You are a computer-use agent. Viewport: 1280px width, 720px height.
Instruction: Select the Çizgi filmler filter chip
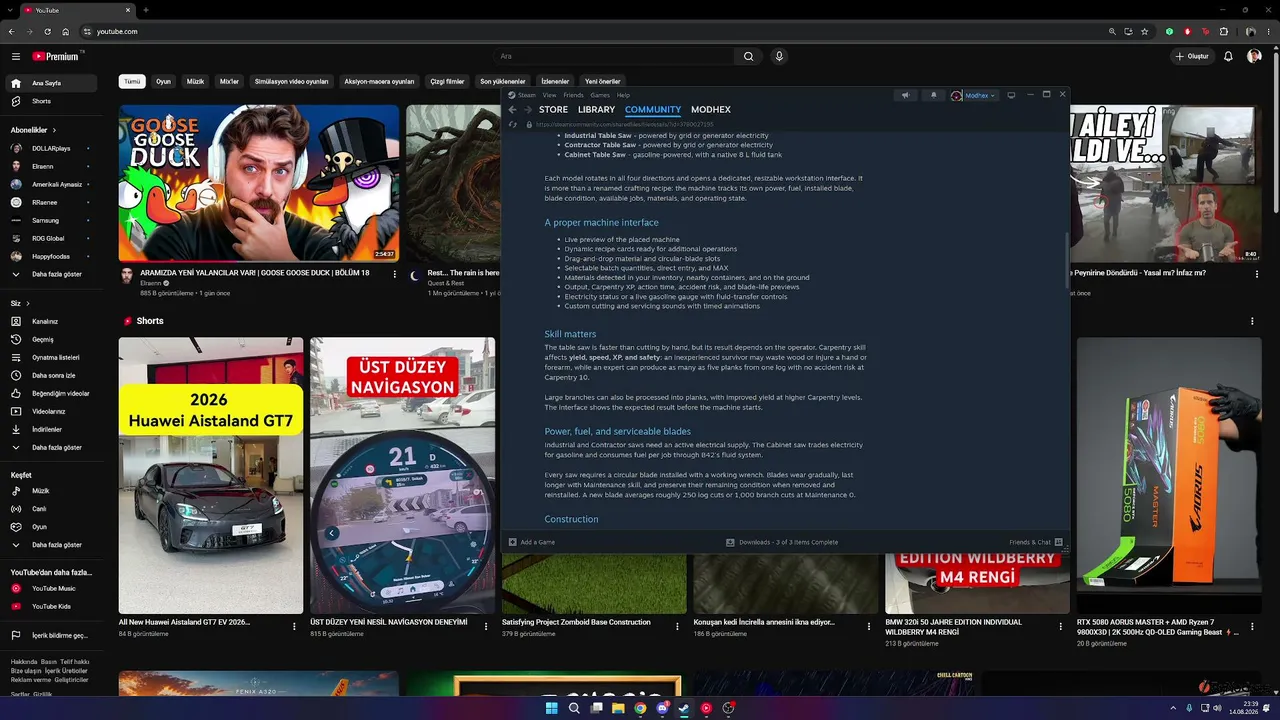(447, 82)
